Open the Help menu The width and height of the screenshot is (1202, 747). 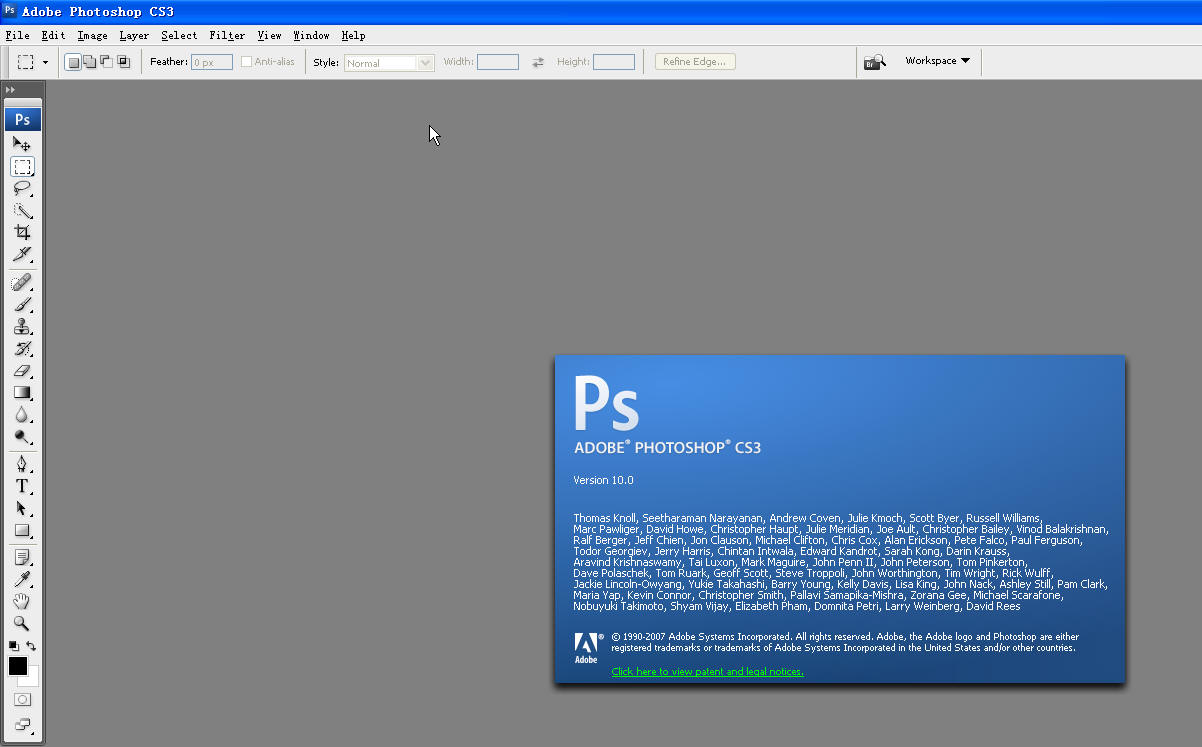click(353, 36)
